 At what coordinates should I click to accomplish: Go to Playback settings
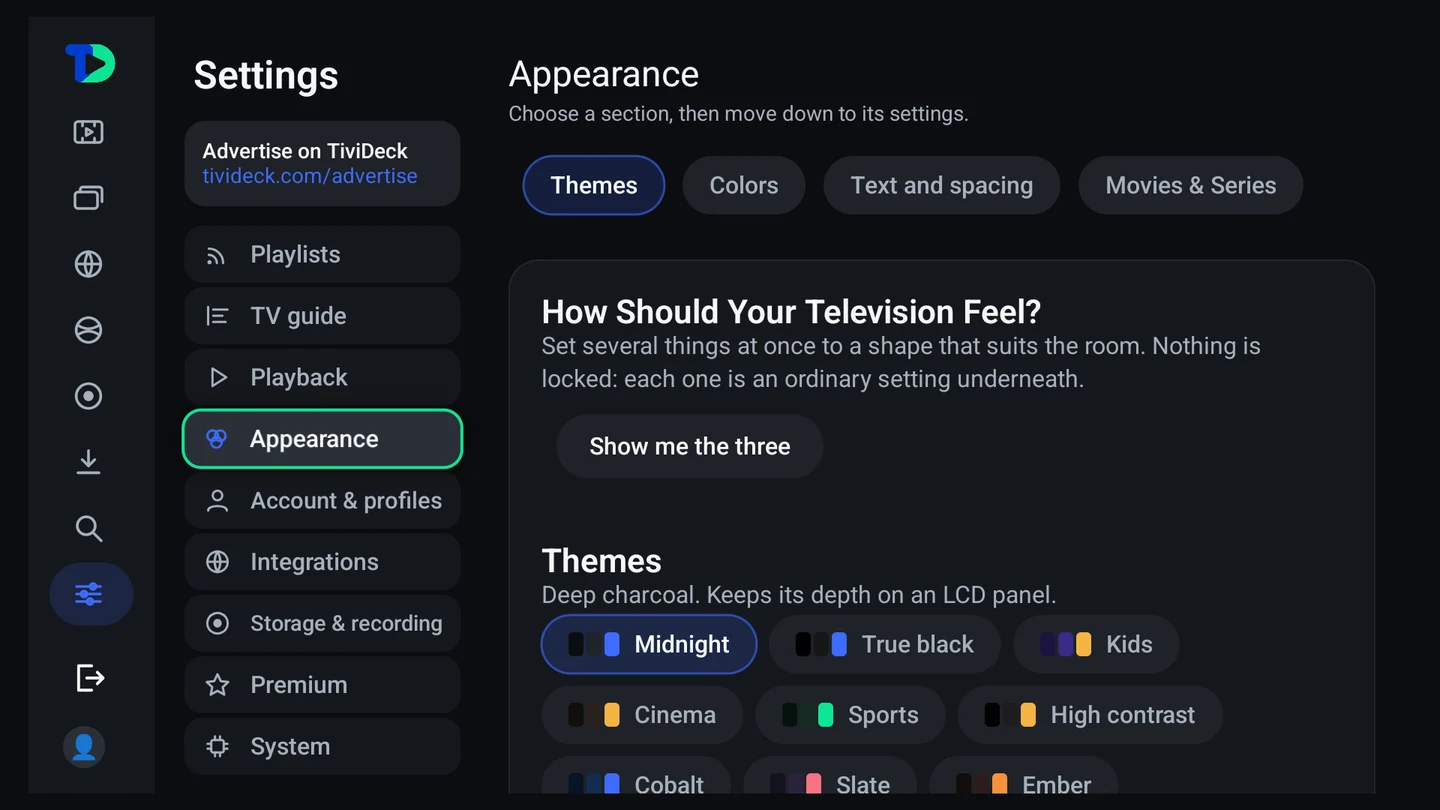(x=322, y=377)
